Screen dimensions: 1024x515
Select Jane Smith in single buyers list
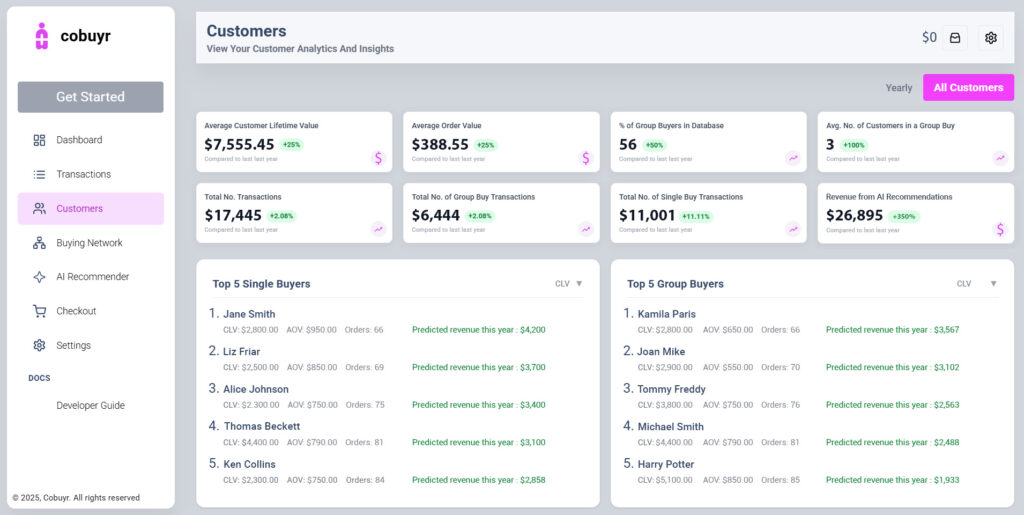pos(249,314)
